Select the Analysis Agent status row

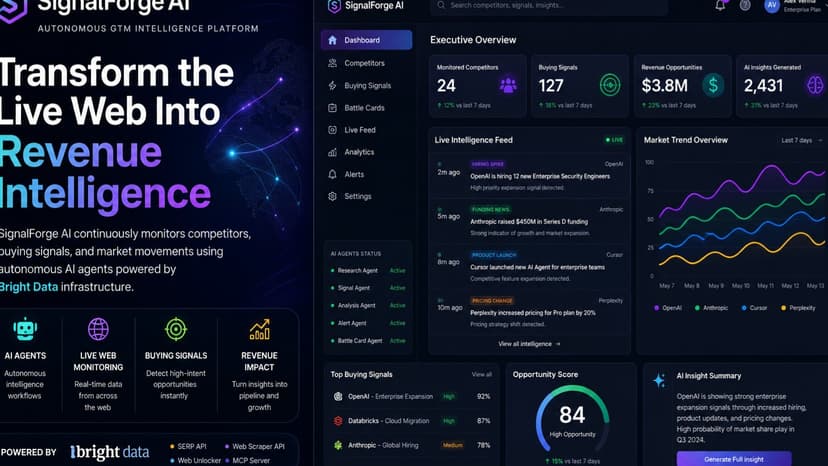(x=368, y=305)
